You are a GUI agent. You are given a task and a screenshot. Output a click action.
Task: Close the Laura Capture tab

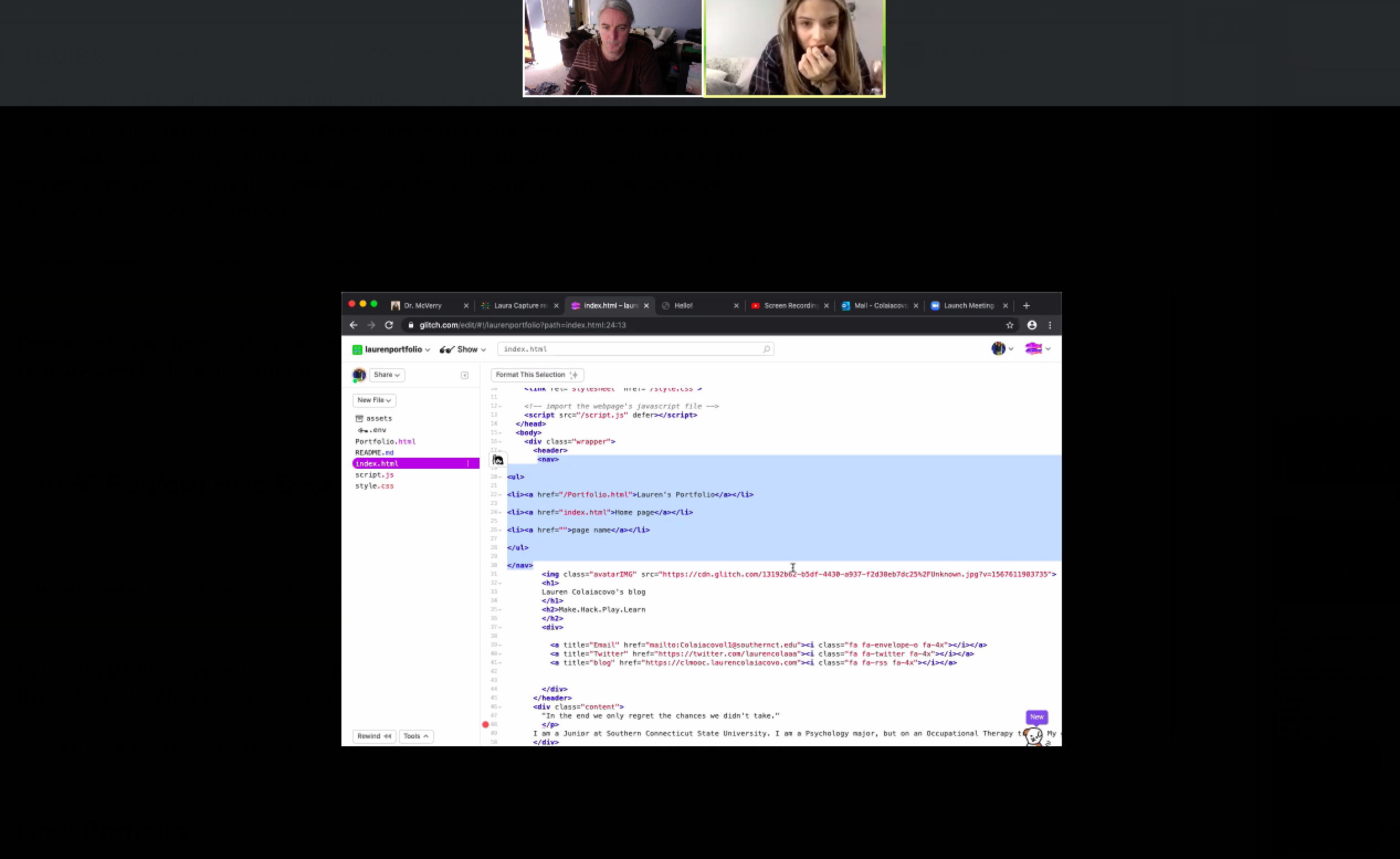556,306
